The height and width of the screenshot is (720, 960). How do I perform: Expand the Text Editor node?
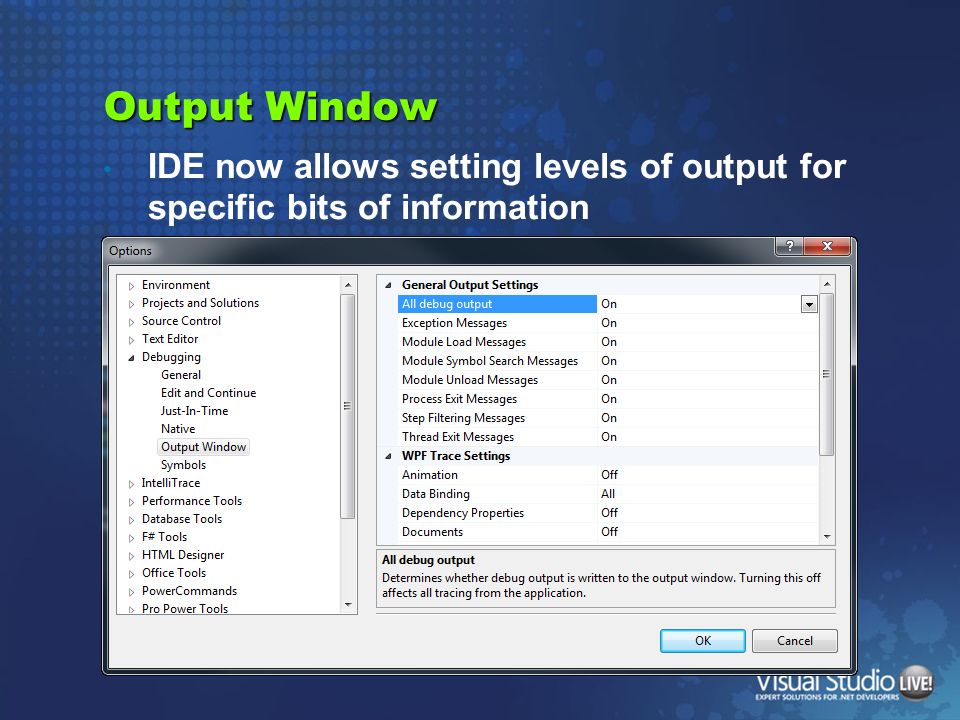point(131,340)
